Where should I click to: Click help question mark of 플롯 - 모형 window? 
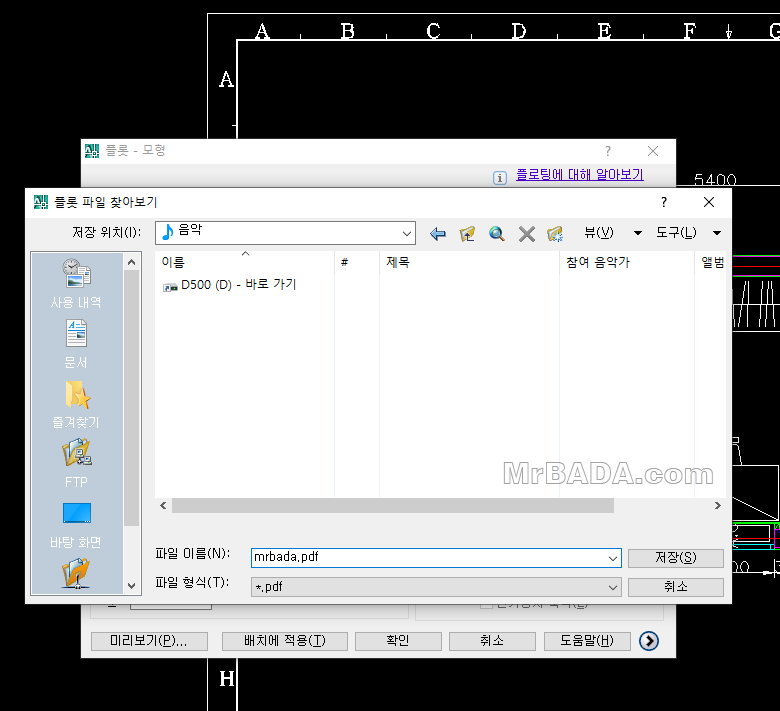[607, 151]
